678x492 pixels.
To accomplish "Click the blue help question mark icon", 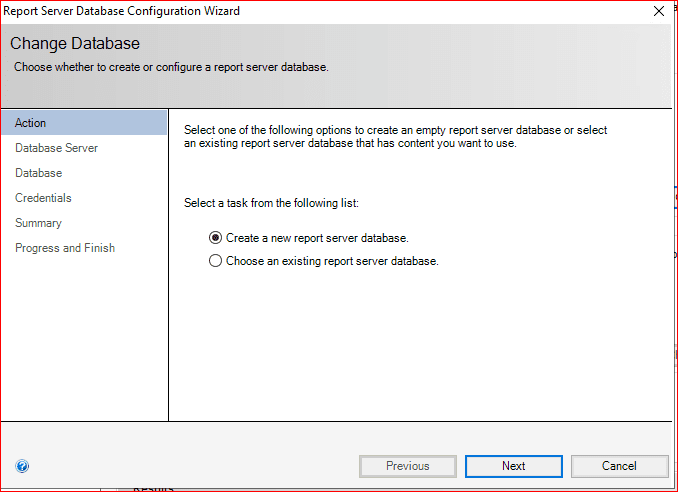I will (22, 466).
